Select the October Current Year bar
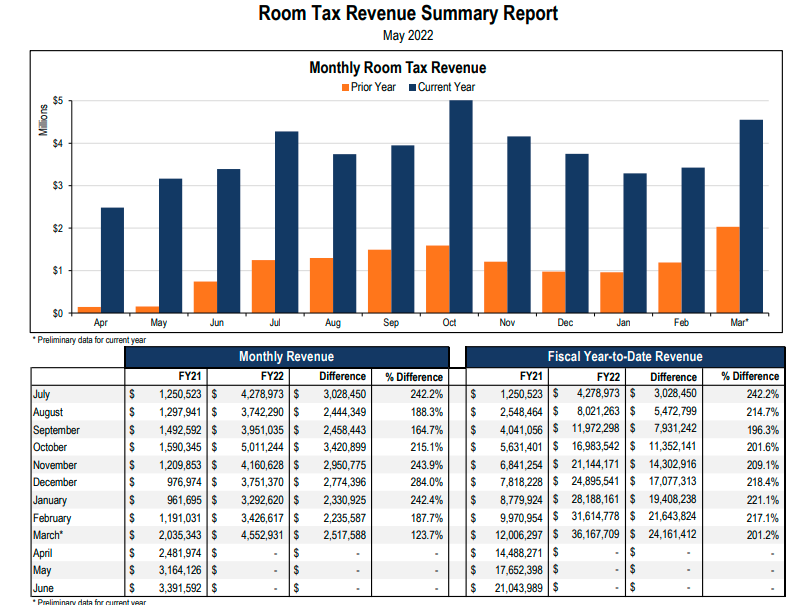This screenshot has width=796, height=605. coord(461,206)
